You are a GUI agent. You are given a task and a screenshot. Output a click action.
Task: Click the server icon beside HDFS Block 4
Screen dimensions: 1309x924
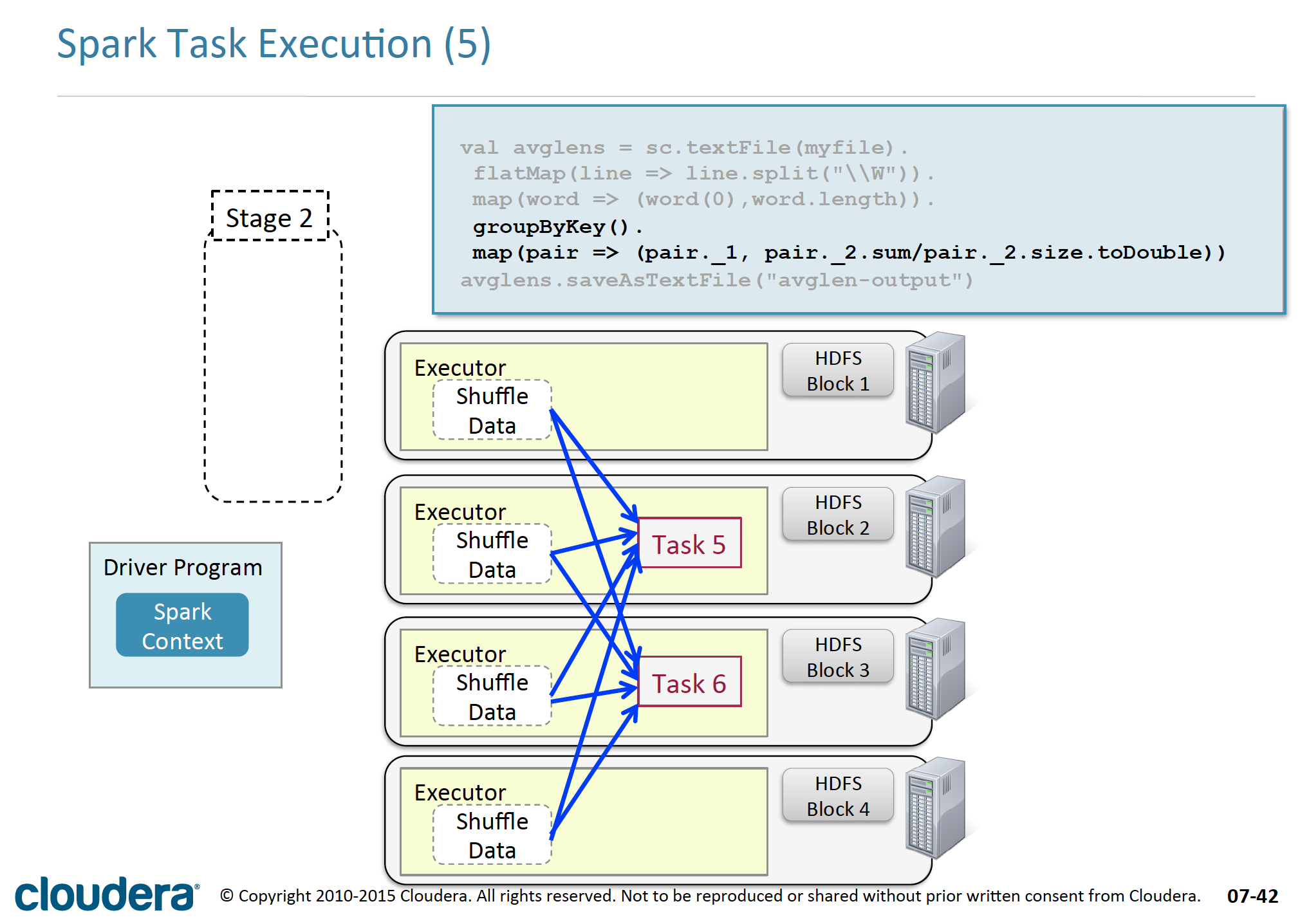935,808
